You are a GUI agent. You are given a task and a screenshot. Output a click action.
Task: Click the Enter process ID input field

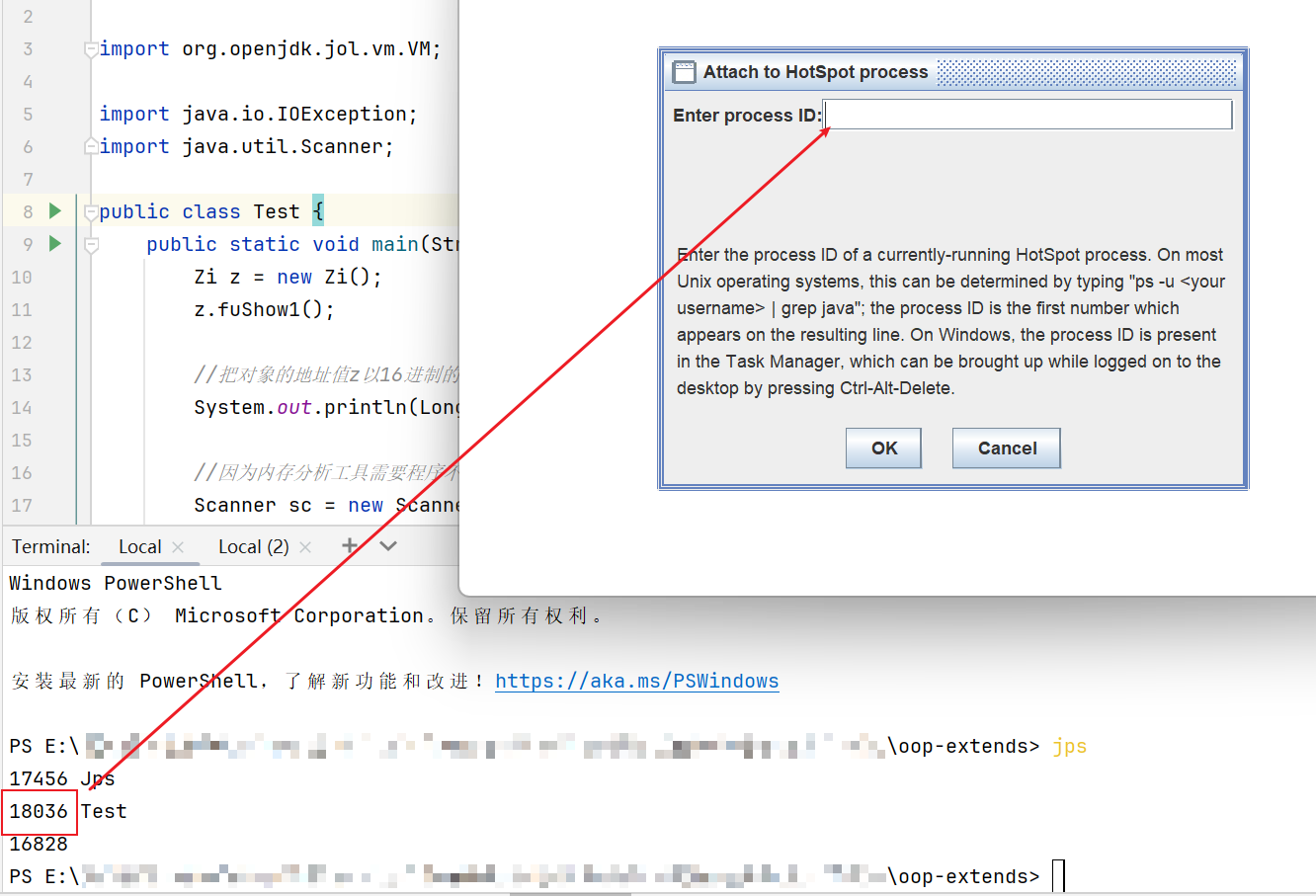[x=1028, y=115]
